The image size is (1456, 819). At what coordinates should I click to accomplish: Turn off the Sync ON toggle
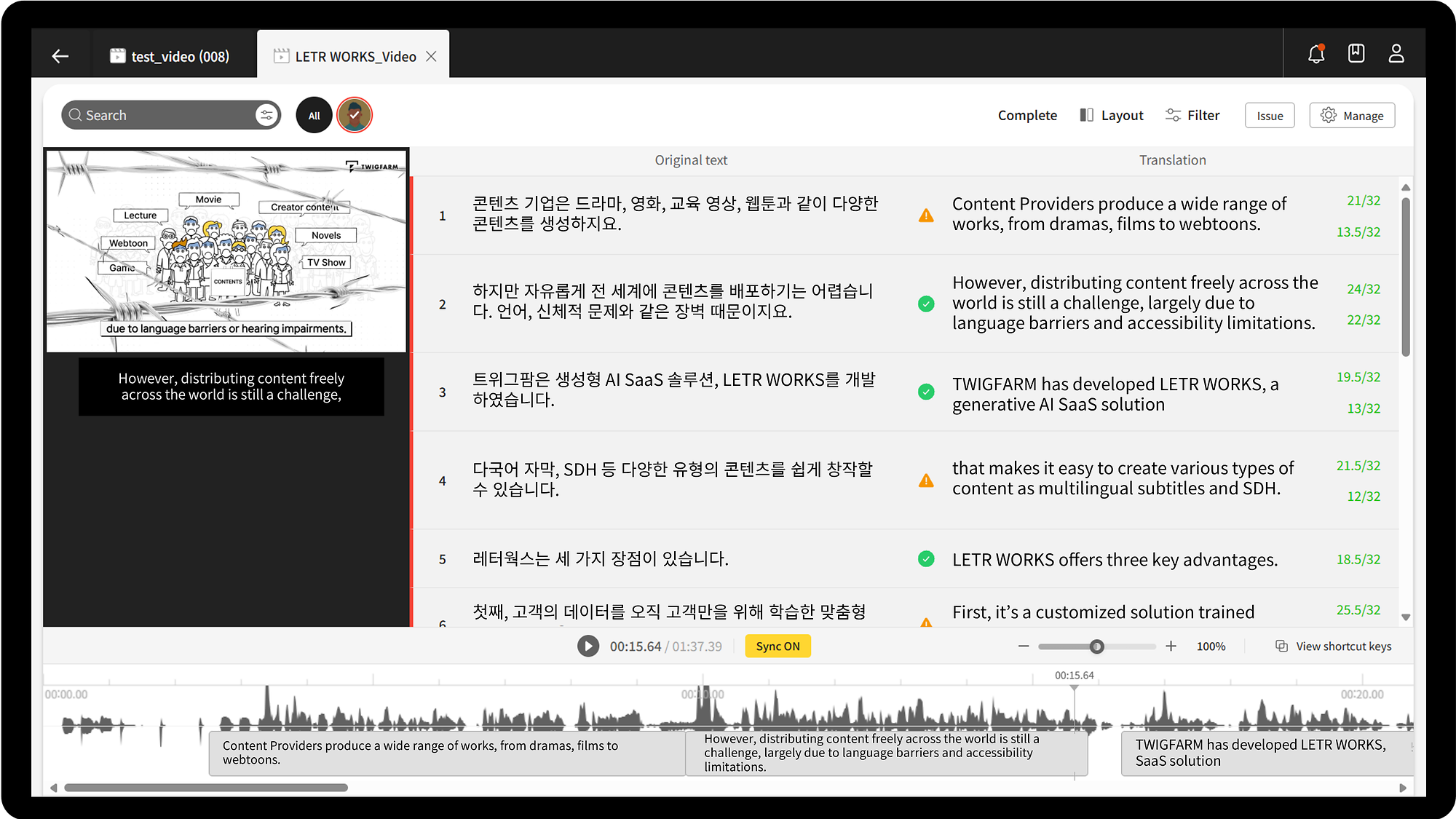point(778,646)
